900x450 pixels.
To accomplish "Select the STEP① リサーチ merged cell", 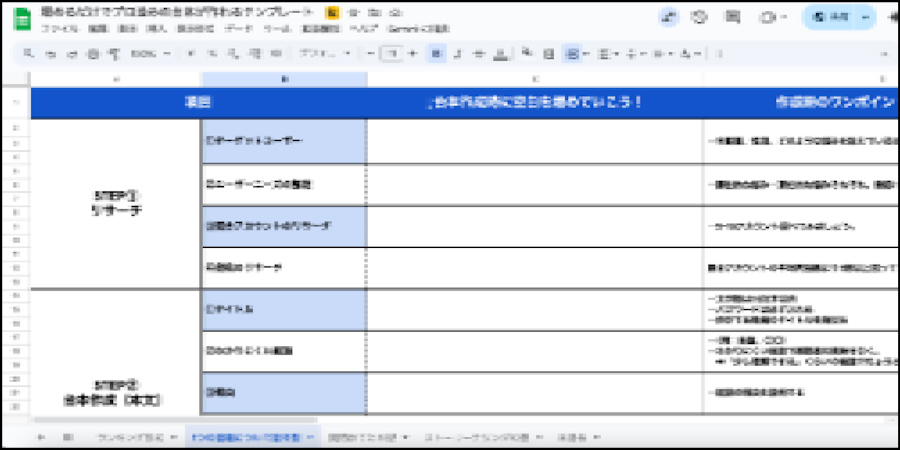I will click(x=116, y=203).
